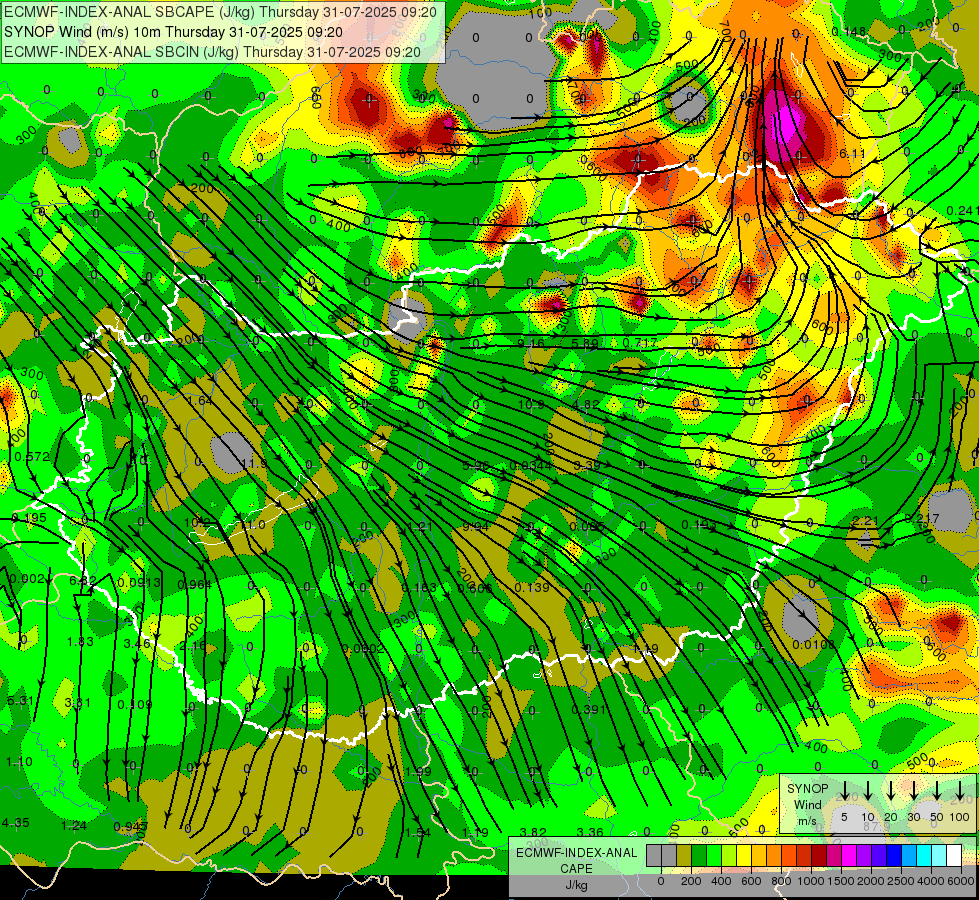Screen dimensions: 979x900
Task: Click the 4.35 value on the map
Action: click(16, 823)
